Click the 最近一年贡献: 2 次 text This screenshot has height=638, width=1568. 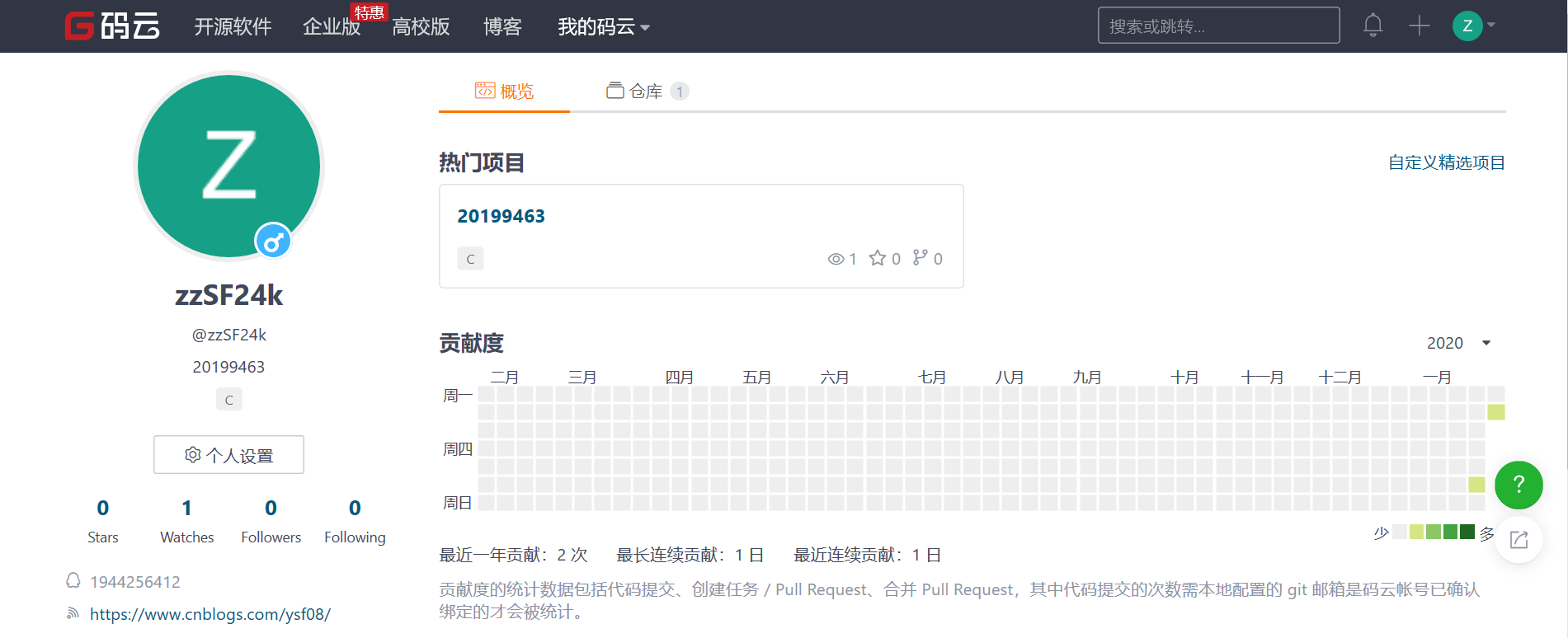513,556
